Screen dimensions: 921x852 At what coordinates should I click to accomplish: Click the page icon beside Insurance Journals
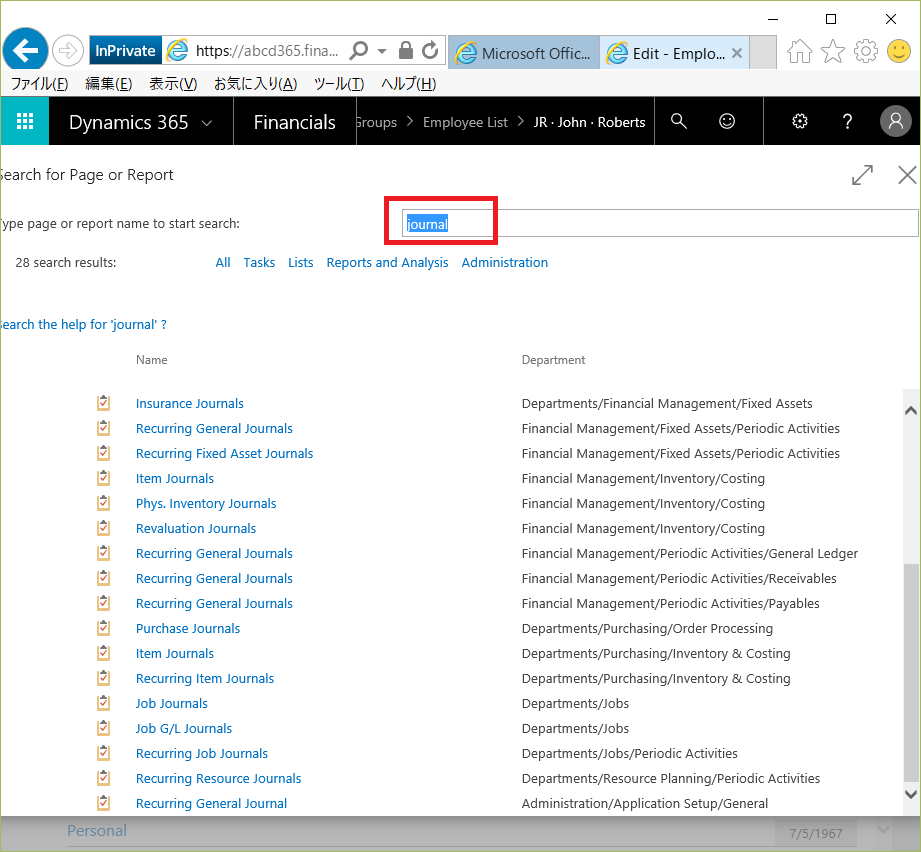[103, 403]
